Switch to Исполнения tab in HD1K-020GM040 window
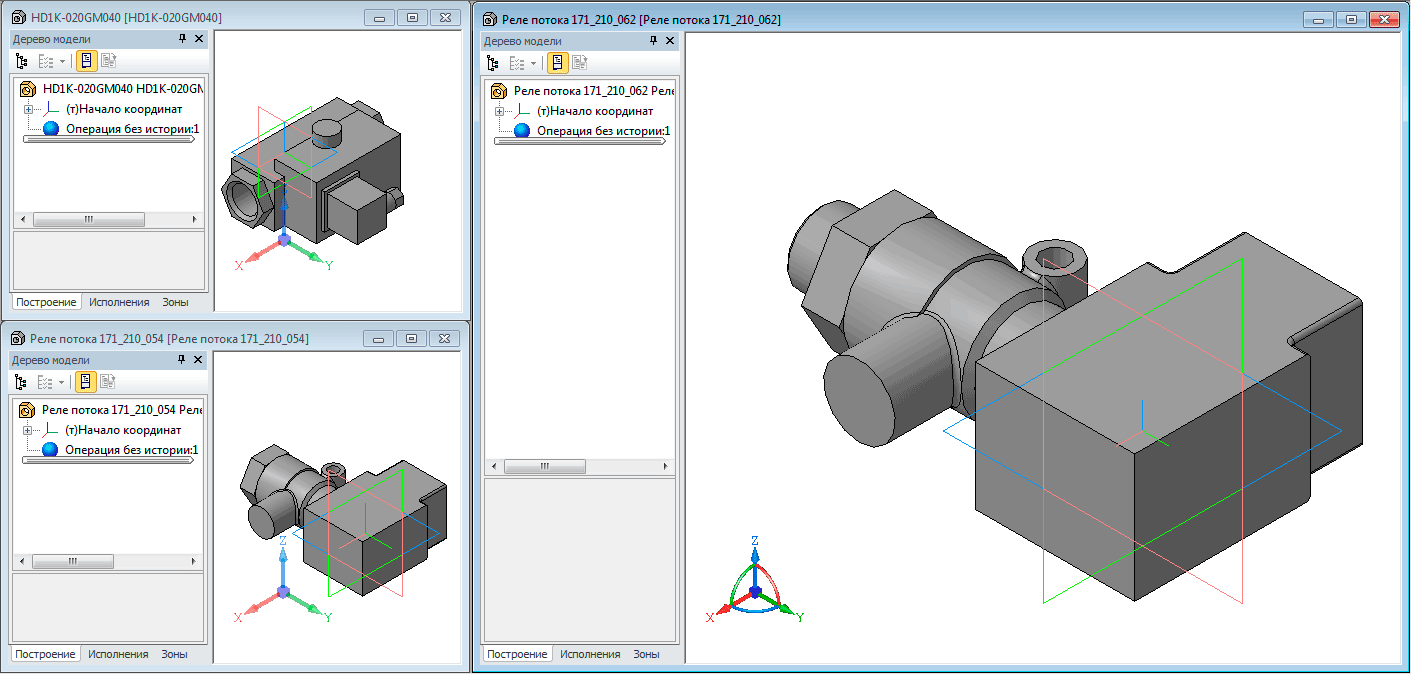Viewport: 1412px width, 675px height. tap(119, 302)
